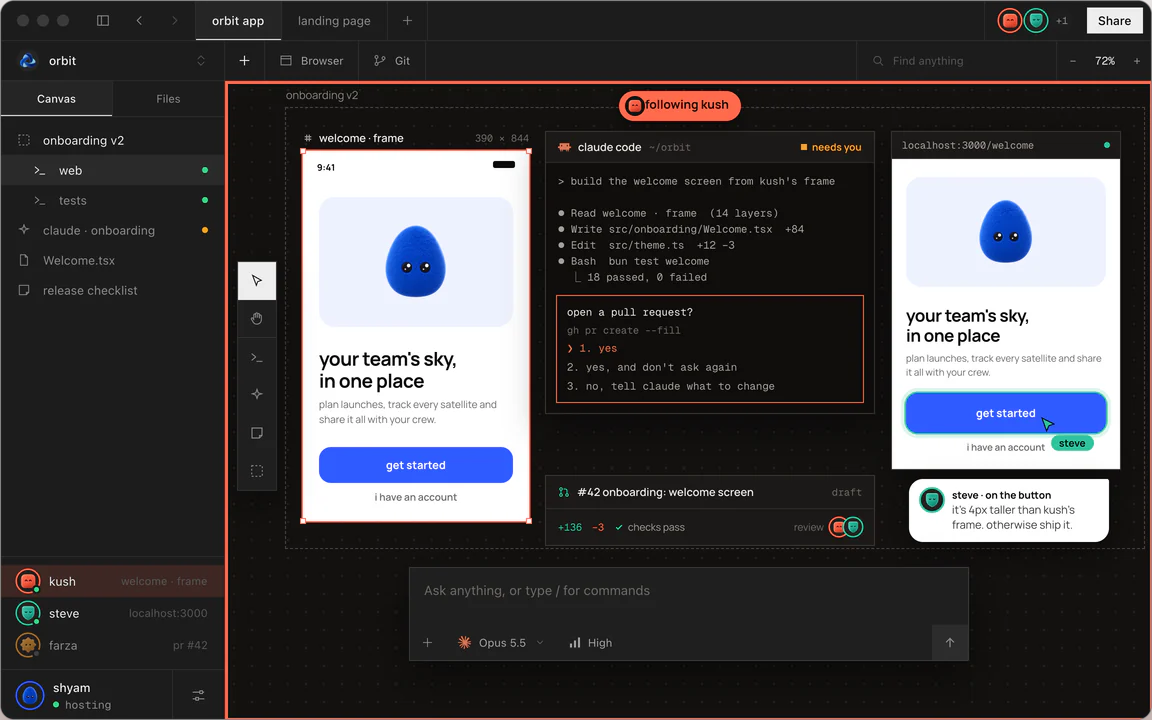
Task: Pick the sticky note tool
Action: click(256, 433)
